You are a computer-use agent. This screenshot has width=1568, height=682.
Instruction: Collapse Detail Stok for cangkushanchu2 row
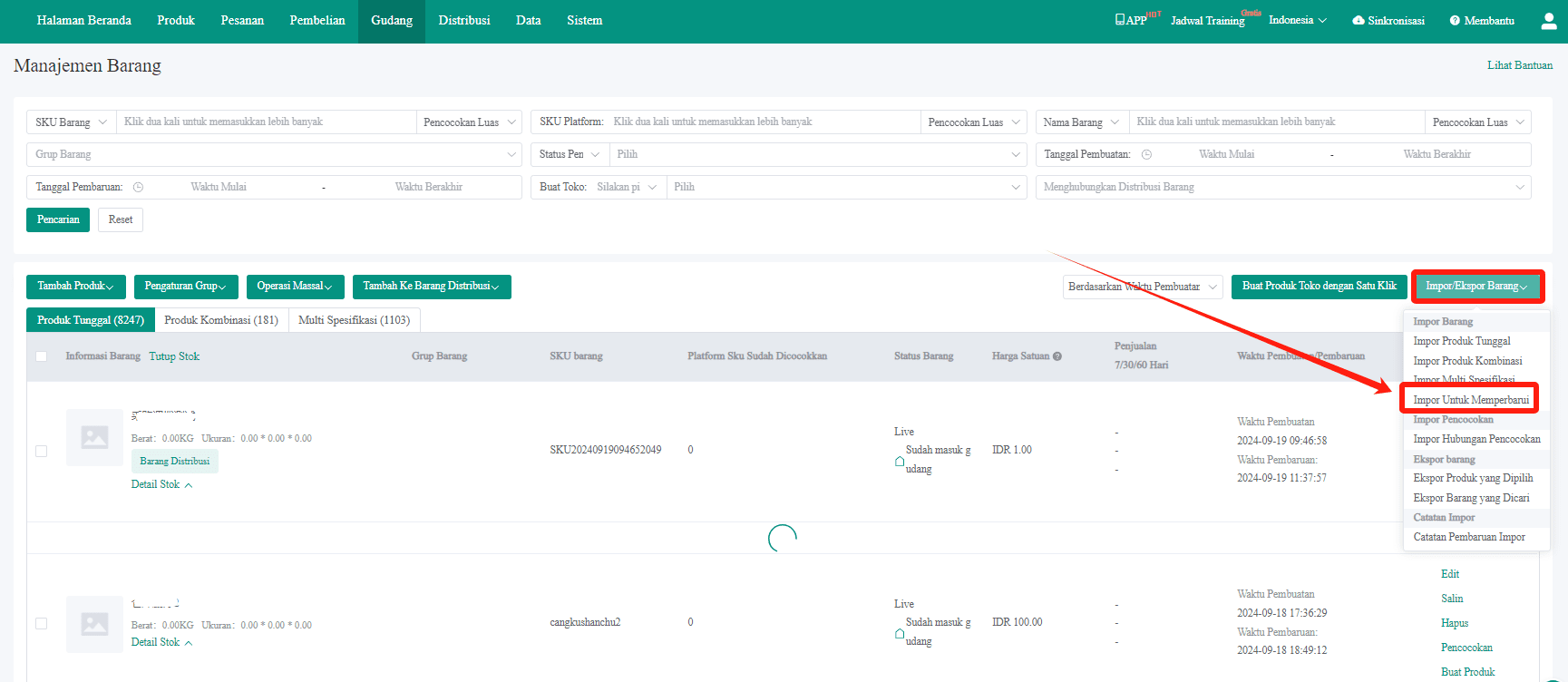[161, 642]
